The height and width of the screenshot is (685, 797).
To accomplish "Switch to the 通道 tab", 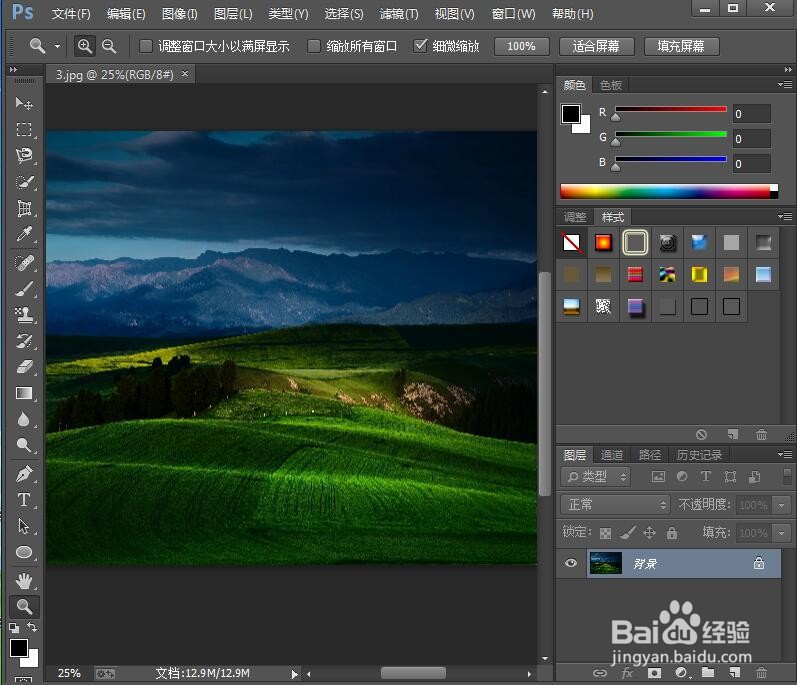I will tap(611, 455).
